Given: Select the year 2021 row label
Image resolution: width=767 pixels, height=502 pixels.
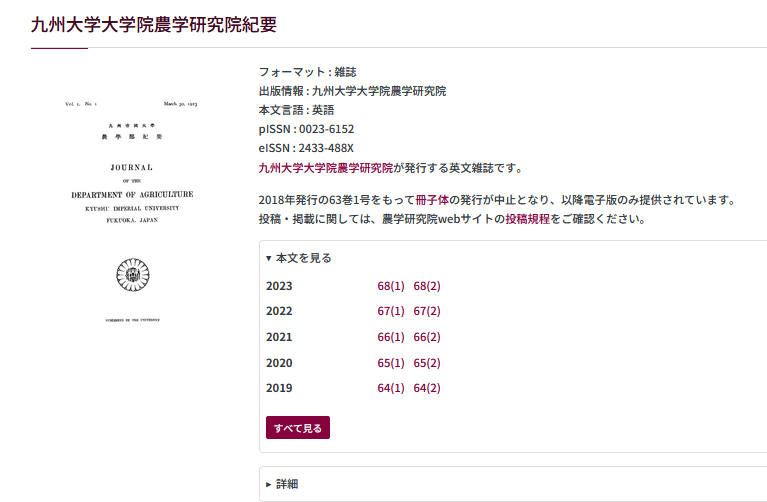Looking at the screenshot, I should [x=279, y=337].
